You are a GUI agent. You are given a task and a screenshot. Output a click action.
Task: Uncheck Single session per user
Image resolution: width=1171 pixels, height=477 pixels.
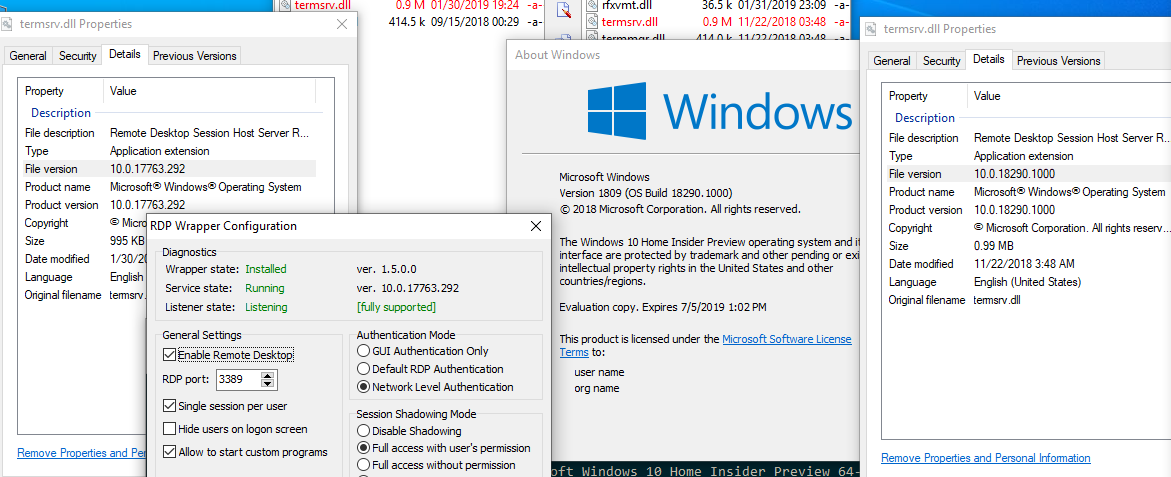click(169, 406)
